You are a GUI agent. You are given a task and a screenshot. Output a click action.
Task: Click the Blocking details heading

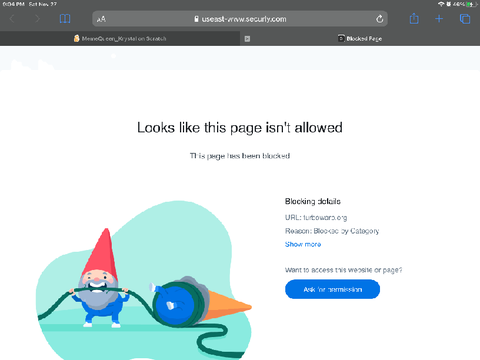pyautogui.click(x=313, y=201)
